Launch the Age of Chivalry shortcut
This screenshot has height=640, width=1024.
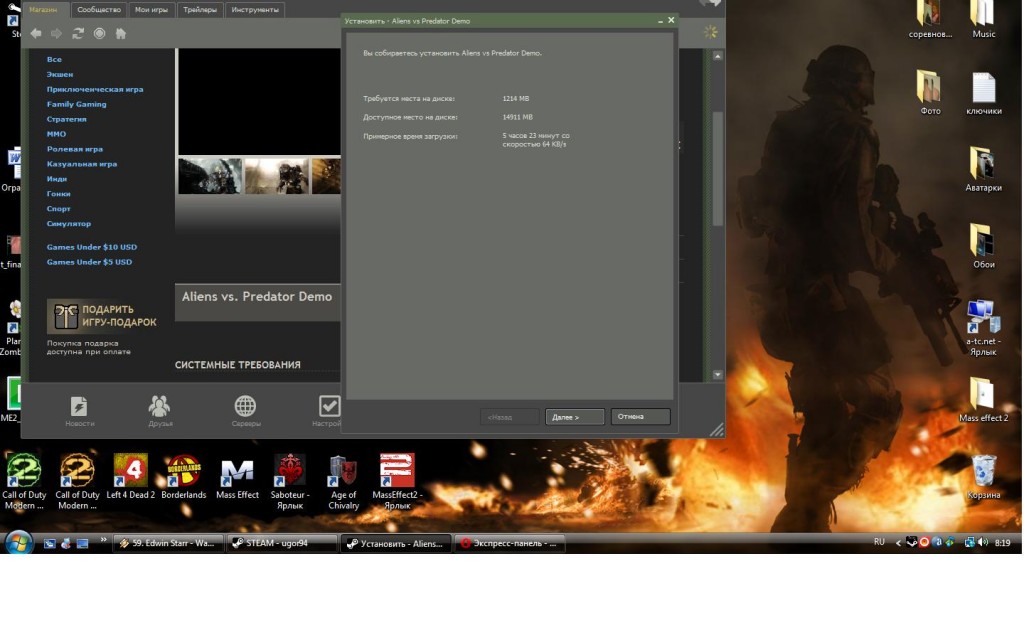pyautogui.click(x=344, y=482)
